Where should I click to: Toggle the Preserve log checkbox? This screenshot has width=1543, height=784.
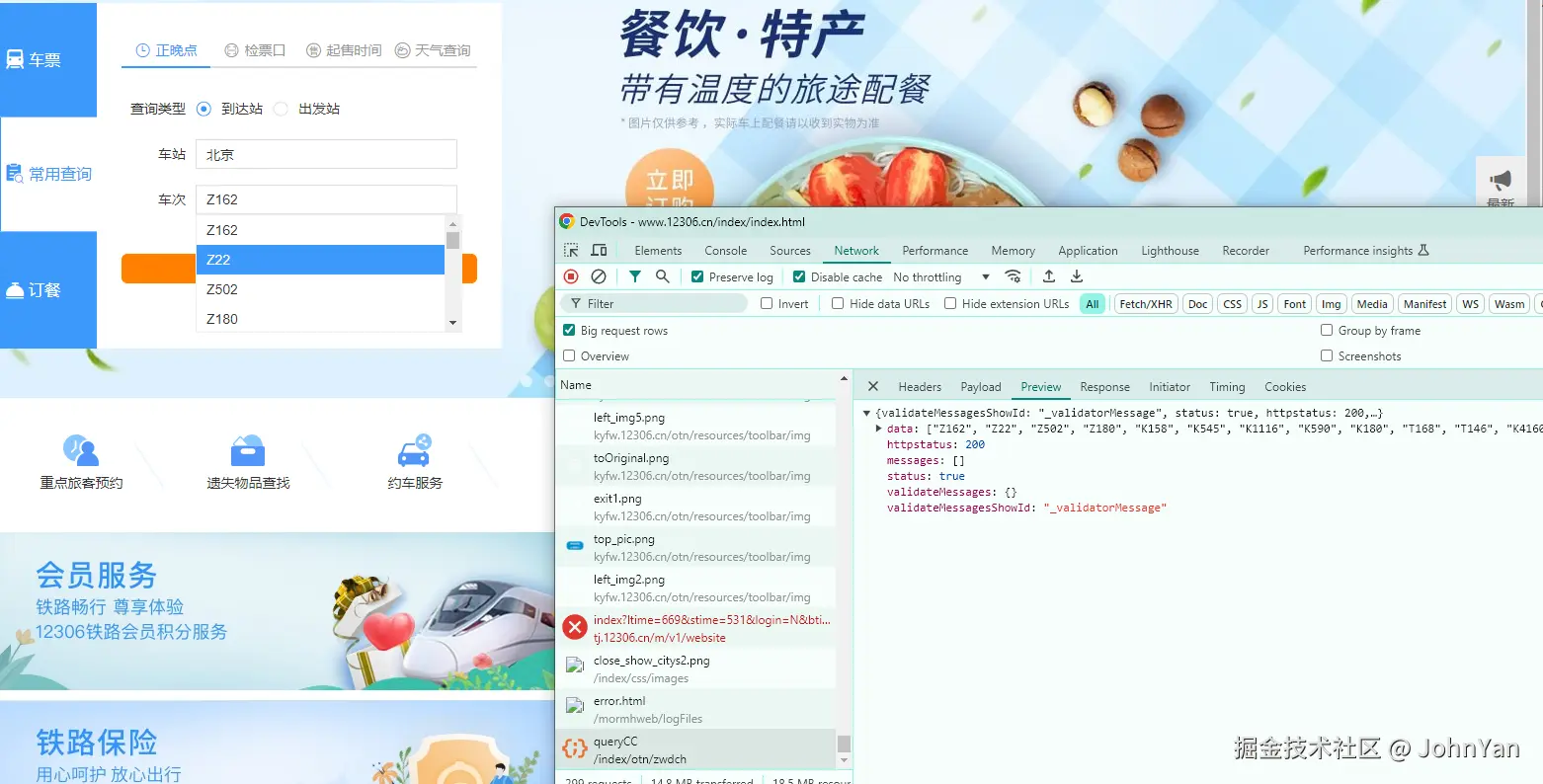tap(697, 277)
